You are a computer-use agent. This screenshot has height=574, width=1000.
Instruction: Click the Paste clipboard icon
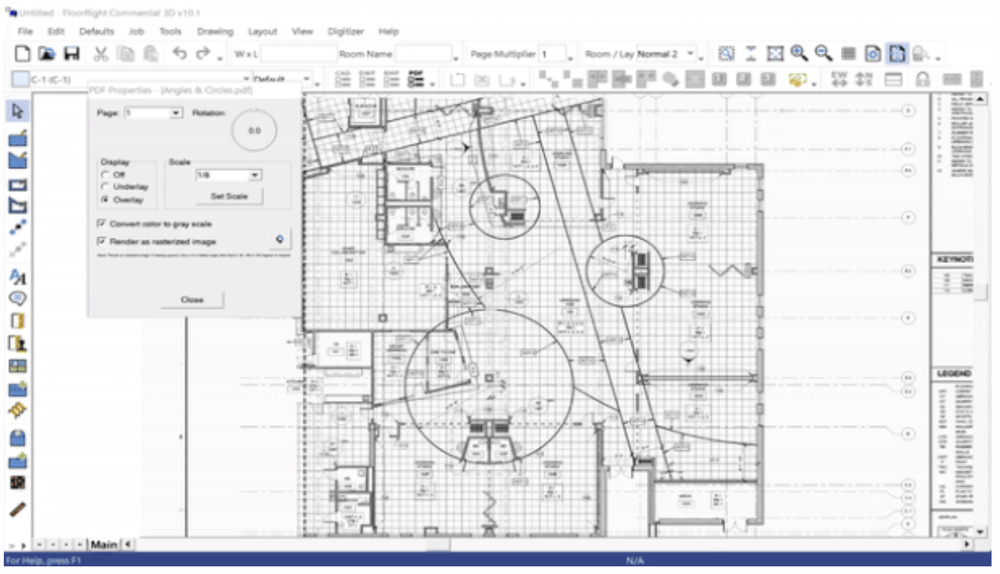[x=151, y=54]
